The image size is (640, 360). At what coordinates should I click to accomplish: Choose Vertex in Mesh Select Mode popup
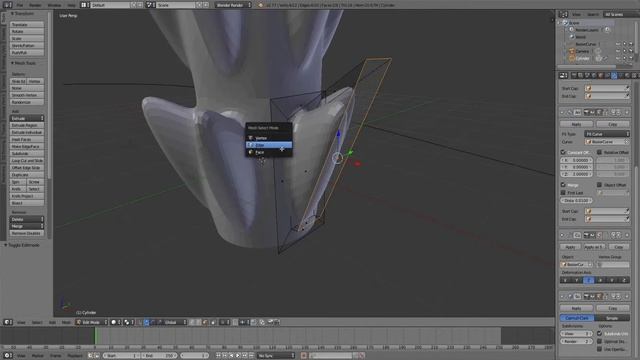click(x=269, y=138)
